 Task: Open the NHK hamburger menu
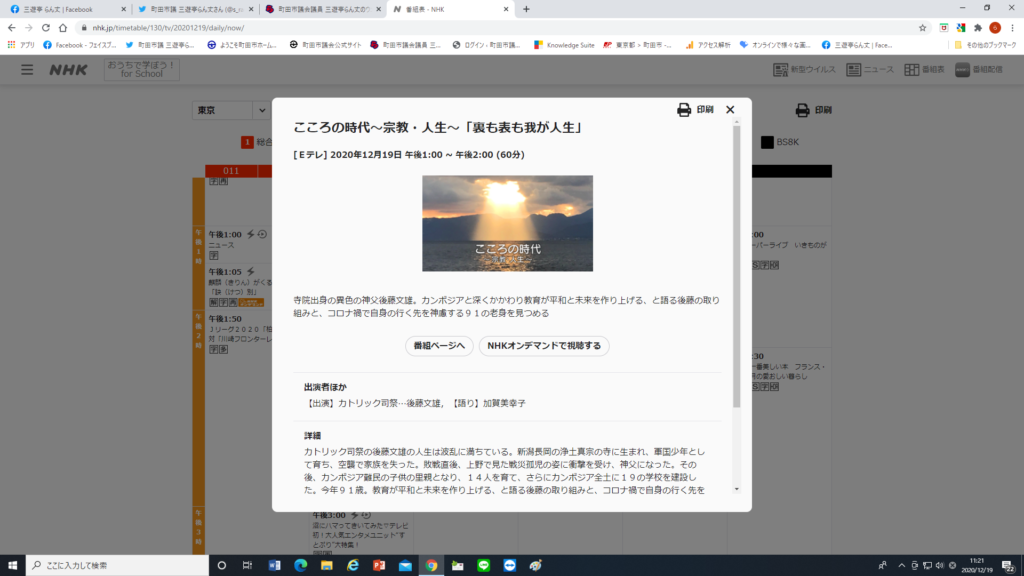(x=27, y=69)
